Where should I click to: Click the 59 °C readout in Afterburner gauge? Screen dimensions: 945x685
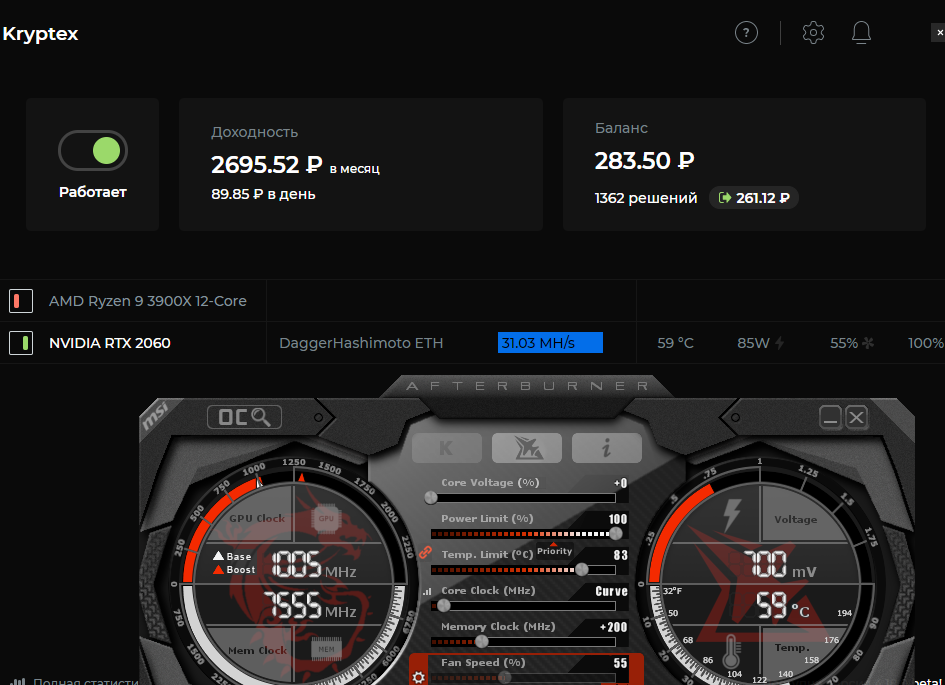tap(783, 605)
